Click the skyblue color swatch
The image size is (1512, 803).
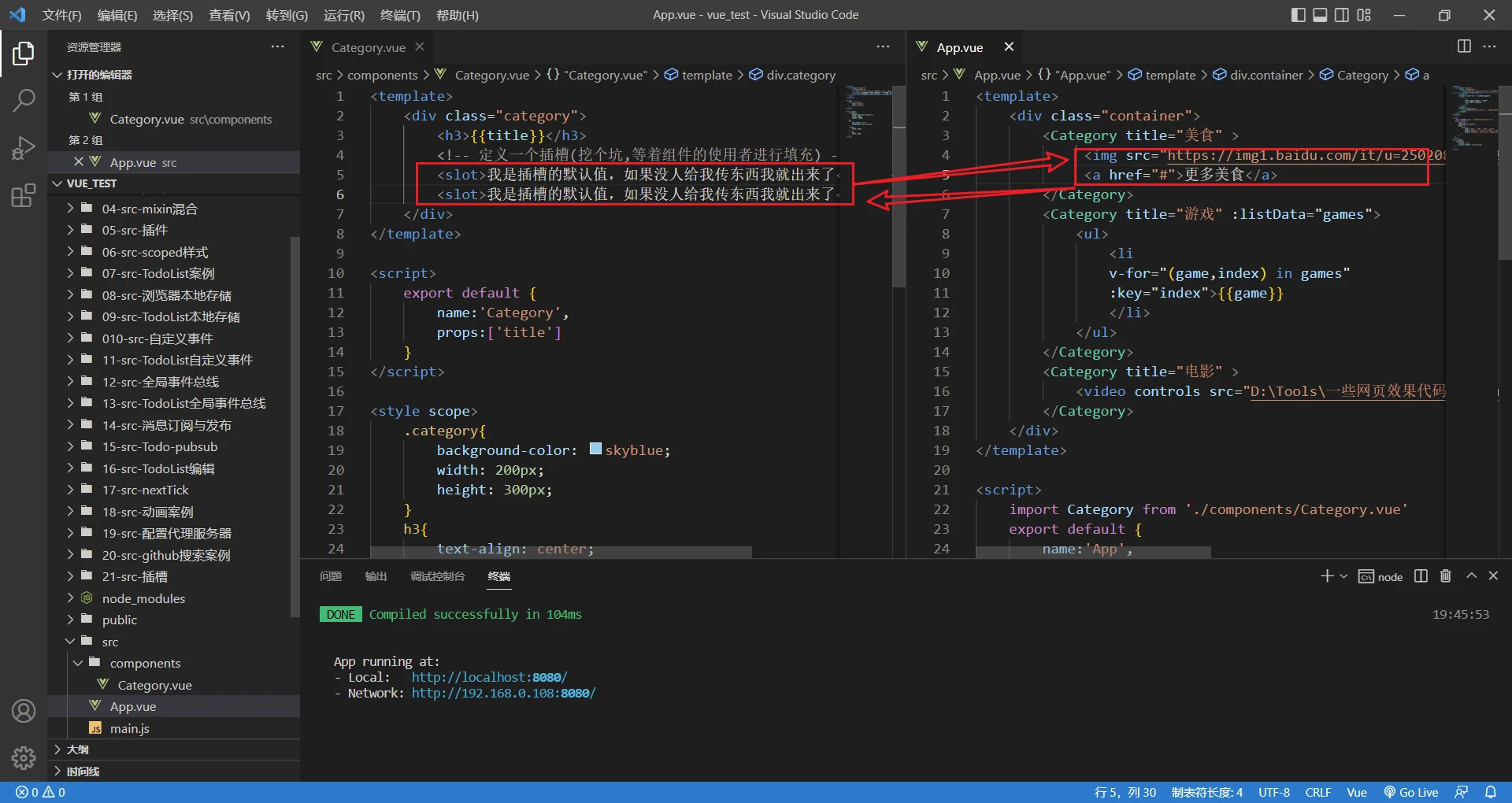(595, 450)
